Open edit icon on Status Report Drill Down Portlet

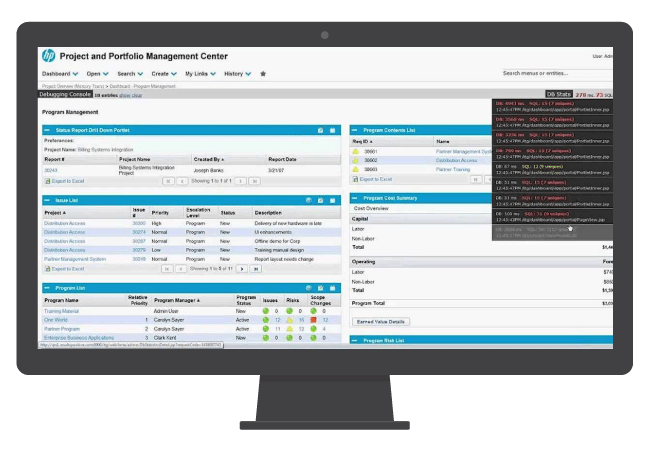coord(320,130)
